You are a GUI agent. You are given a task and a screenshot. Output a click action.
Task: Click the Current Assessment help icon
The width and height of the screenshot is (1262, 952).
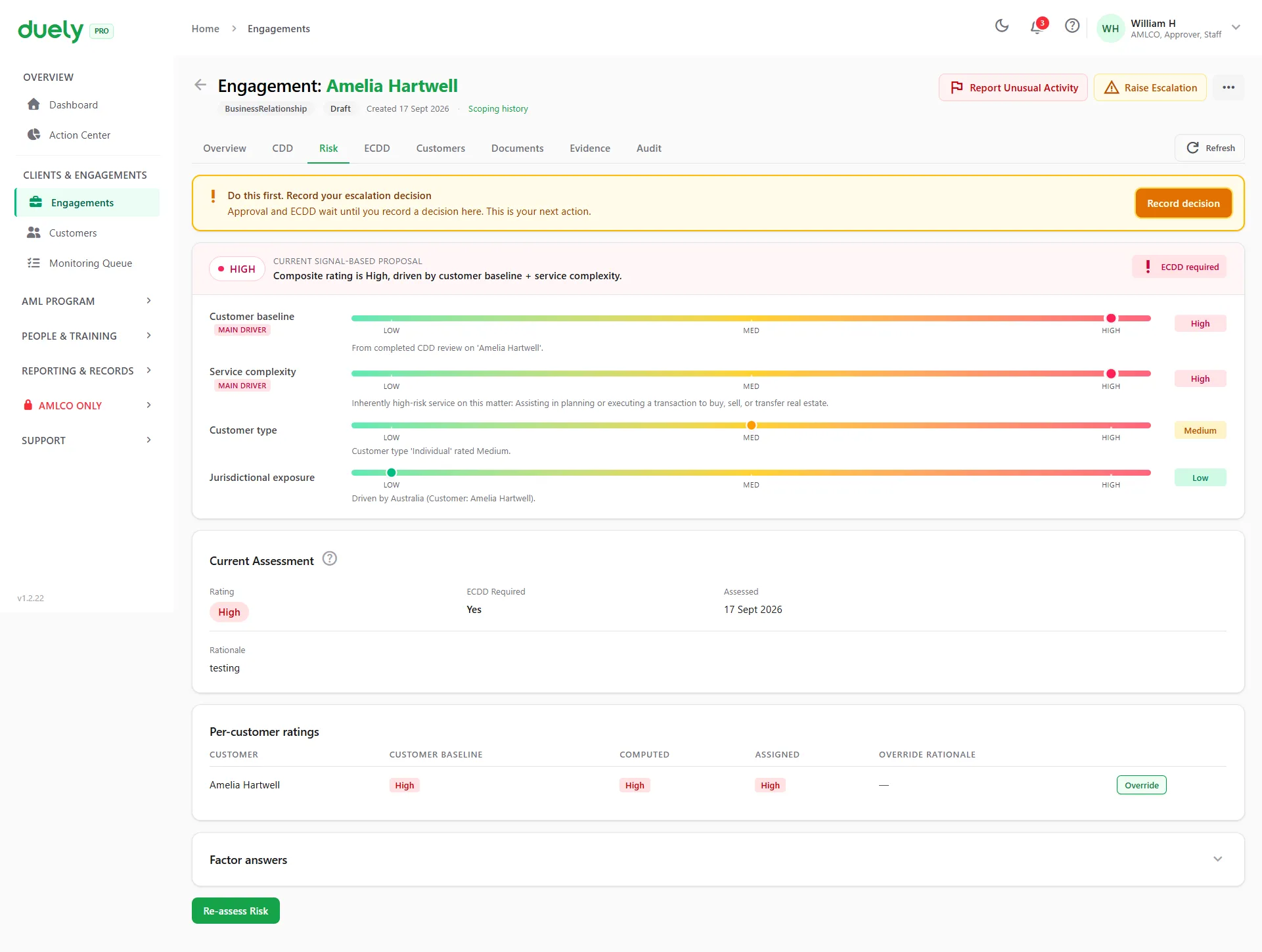330,559
